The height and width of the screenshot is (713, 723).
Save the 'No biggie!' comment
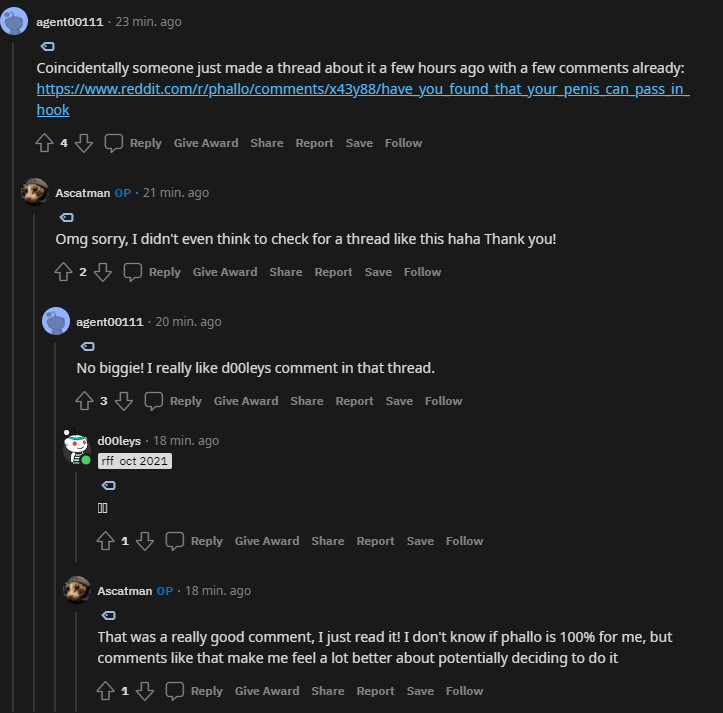pos(399,401)
